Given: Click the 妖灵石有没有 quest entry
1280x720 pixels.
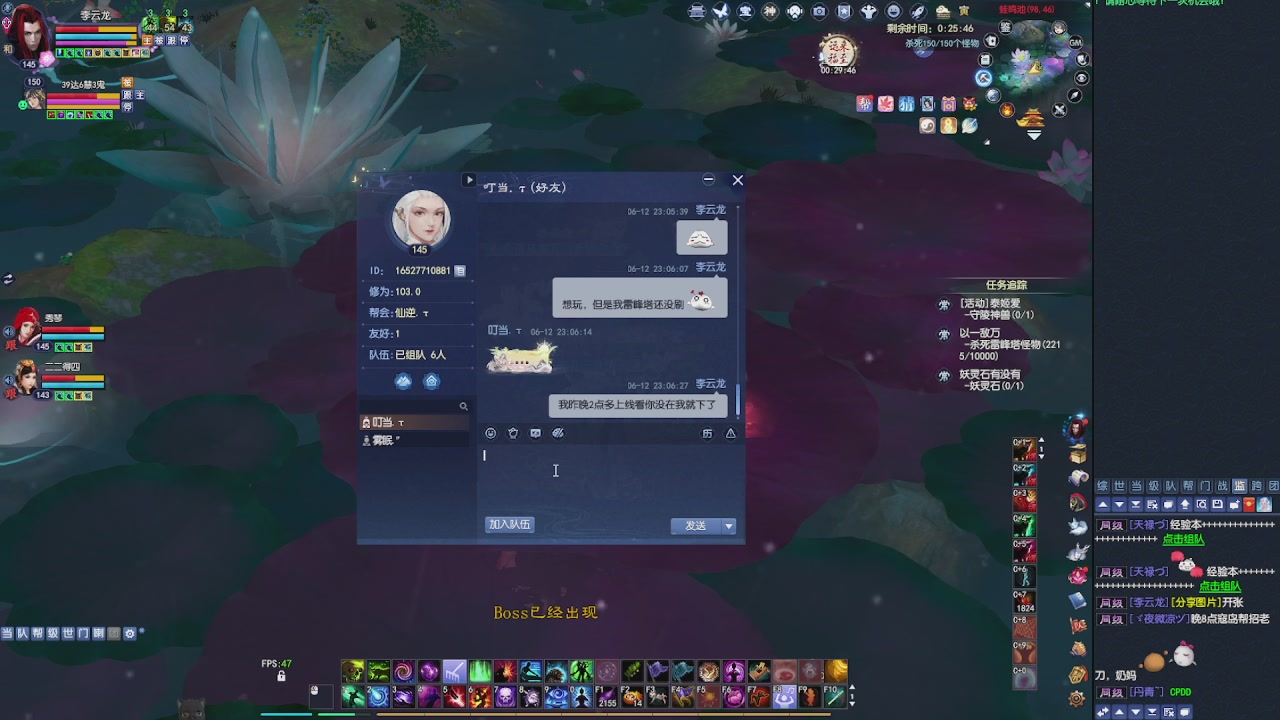Looking at the screenshot, I should 990,380.
